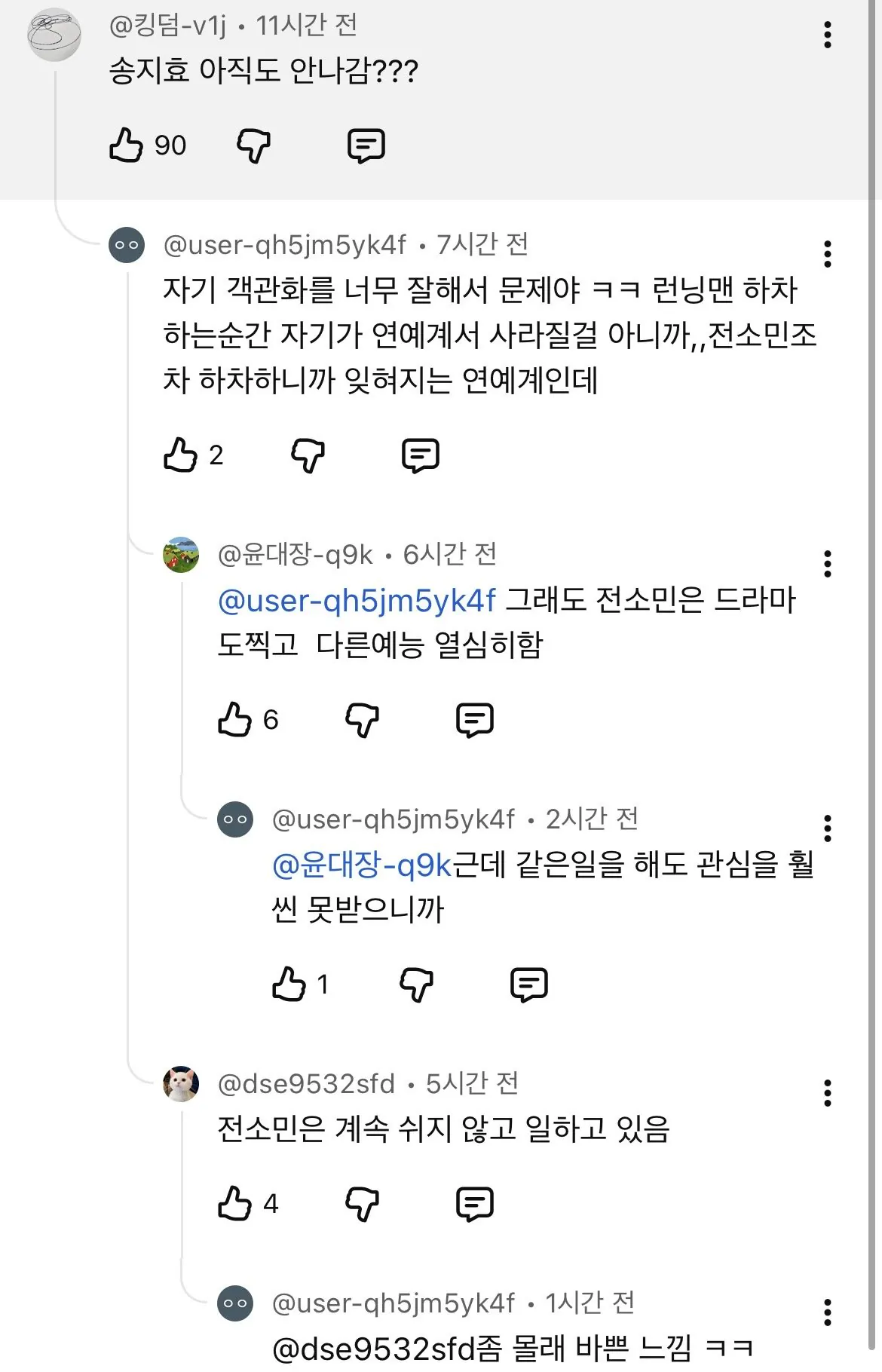Dislike the 7시간 전 reply by @user-qh5jm5yk4f
Viewport: 882px width, 1372px height.
[x=308, y=455]
